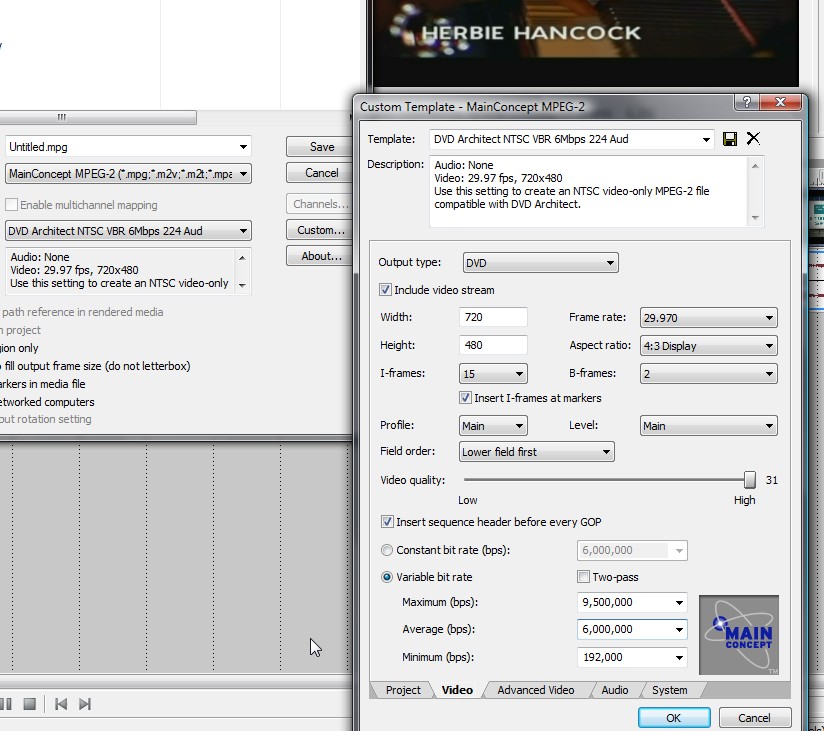This screenshot has width=824, height=731.
Task: Open the Template dropdown in Custom Template dialog
Action: coord(706,139)
